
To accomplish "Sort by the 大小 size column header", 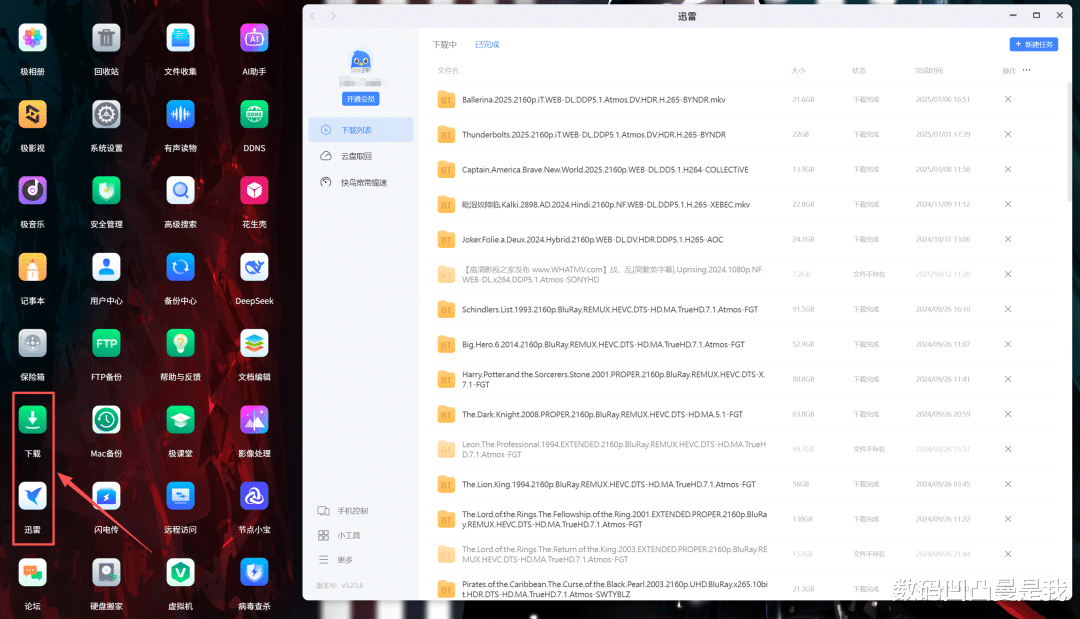I will pos(798,71).
